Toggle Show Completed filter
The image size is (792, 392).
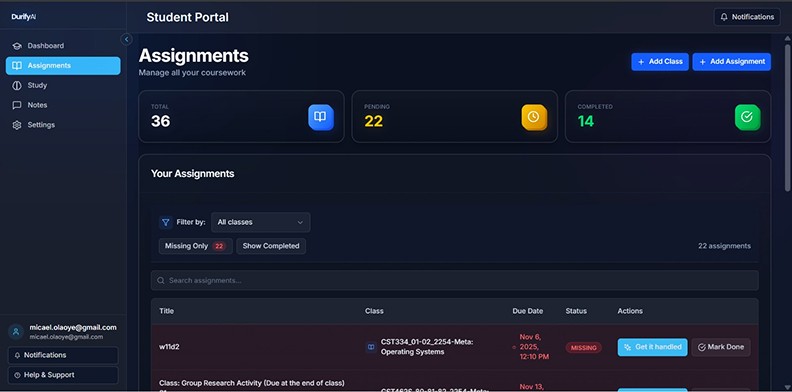[x=271, y=246]
